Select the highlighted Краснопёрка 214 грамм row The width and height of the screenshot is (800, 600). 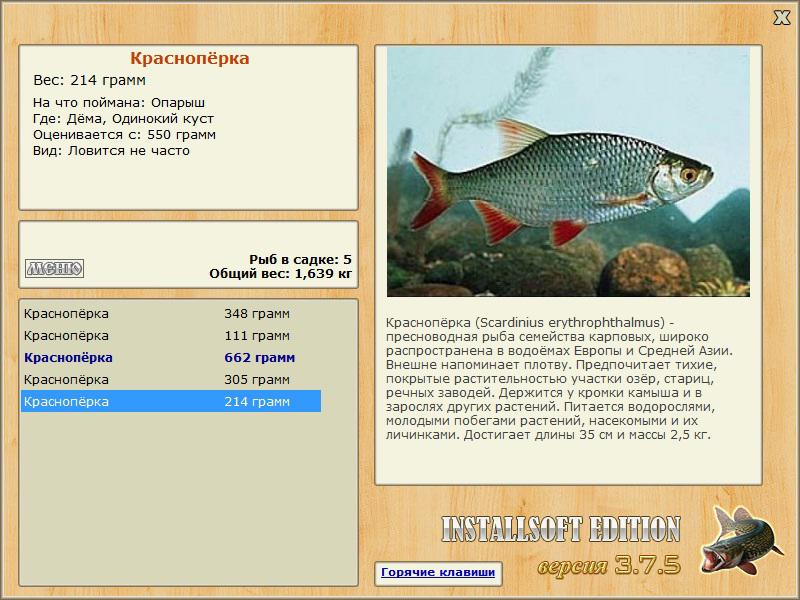[x=171, y=401]
